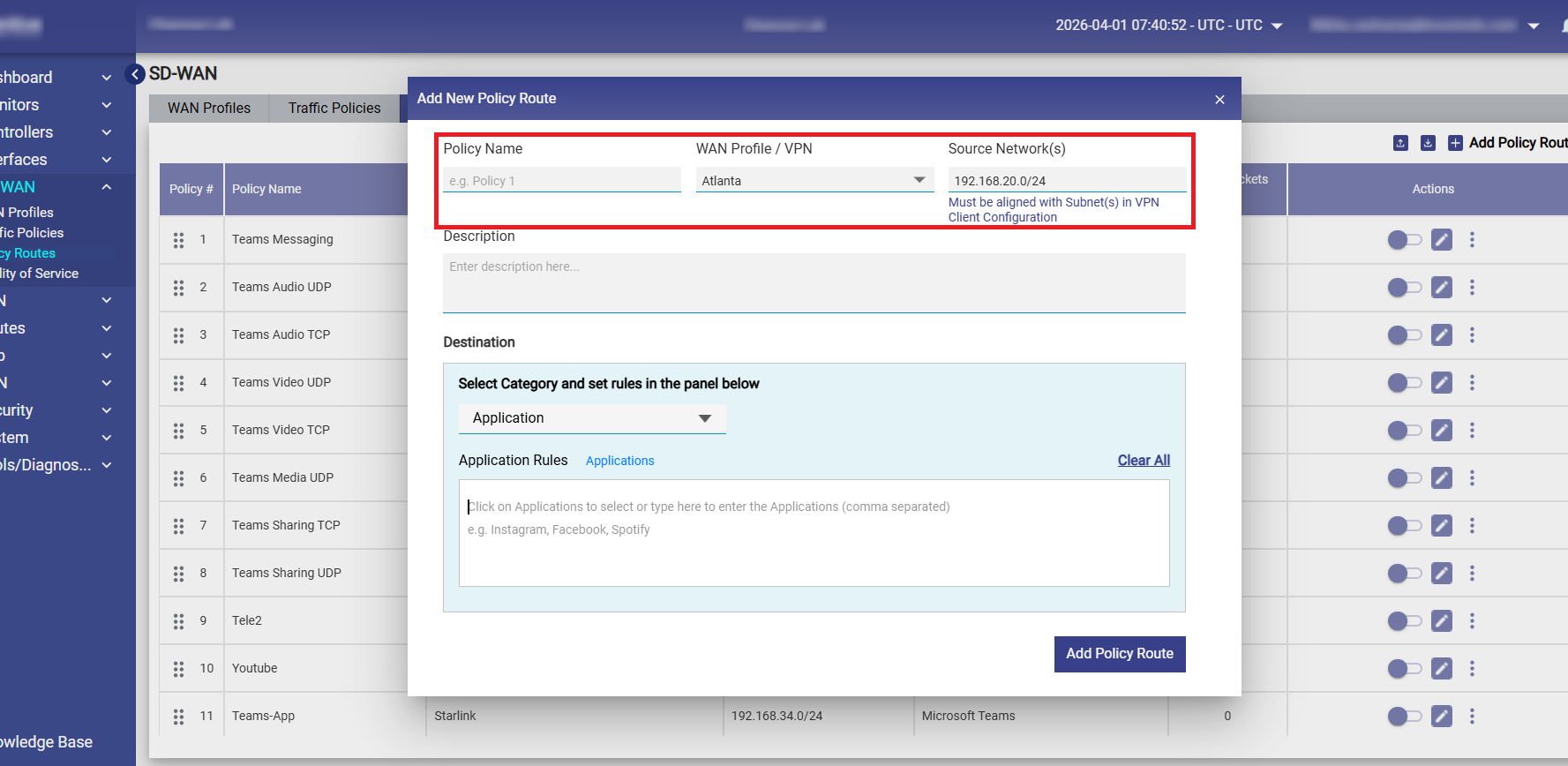Screen dimensions: 1568x766
Task: Click the drag handle for Teams Video UDP
Action: click(178, 383)
